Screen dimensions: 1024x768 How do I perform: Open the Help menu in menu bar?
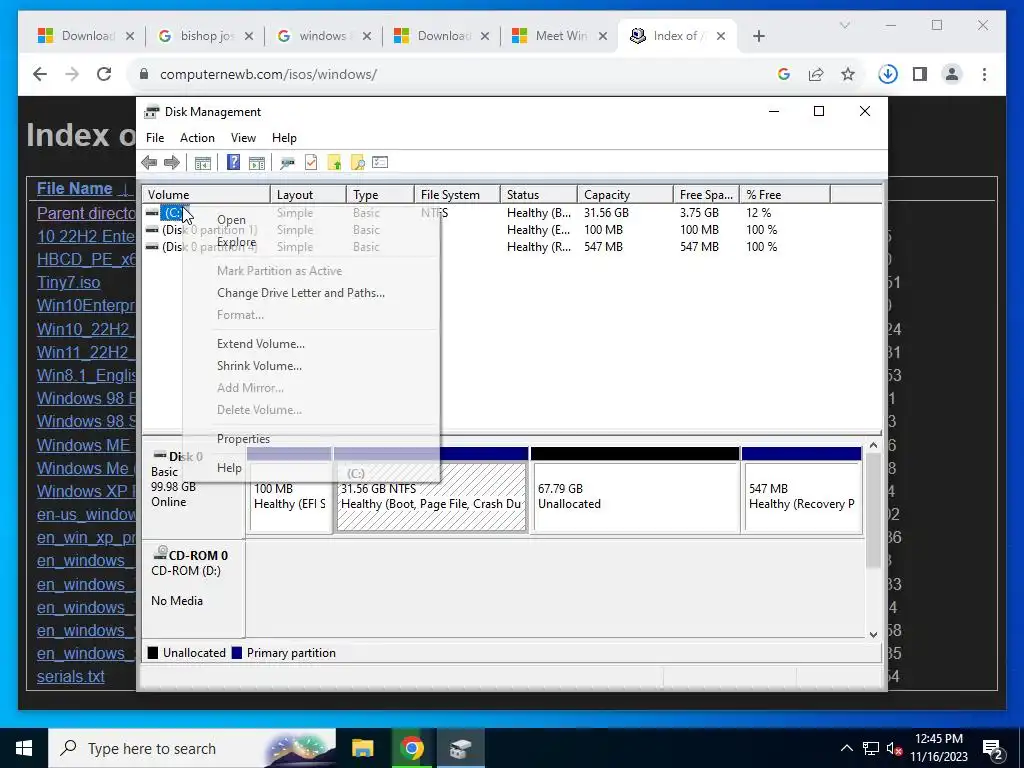284,138
